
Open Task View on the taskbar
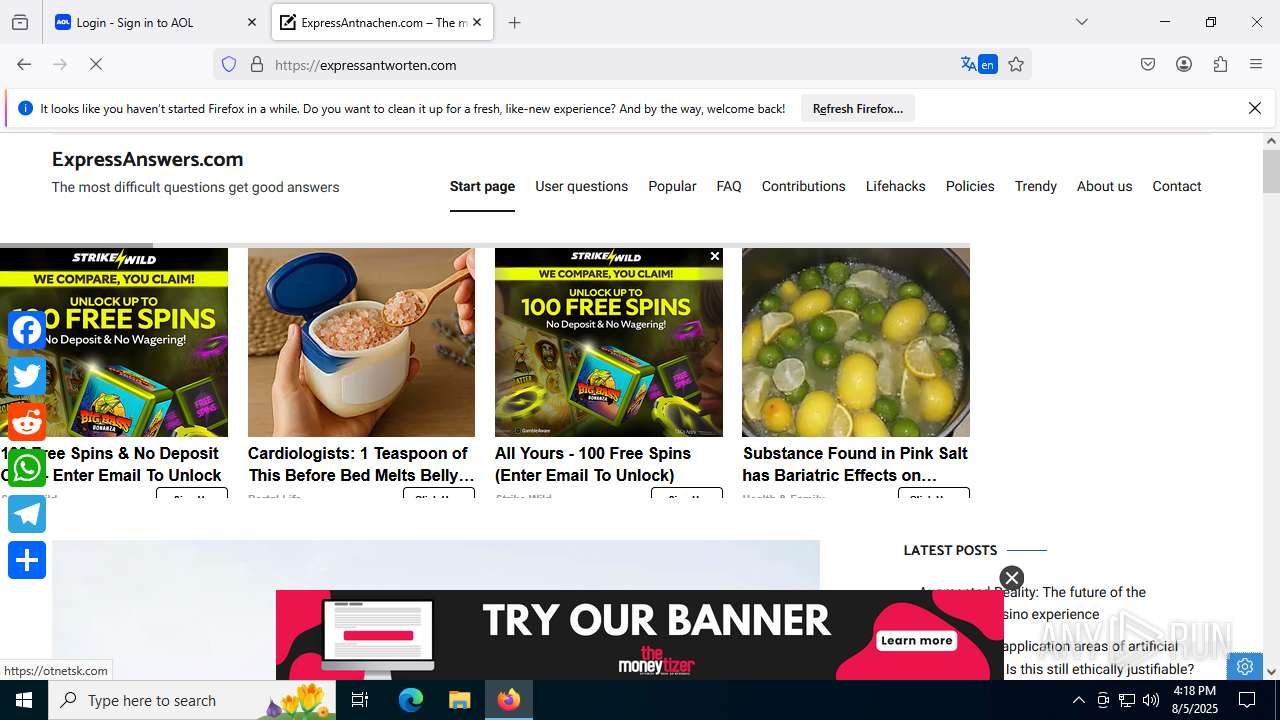[361, 700]
